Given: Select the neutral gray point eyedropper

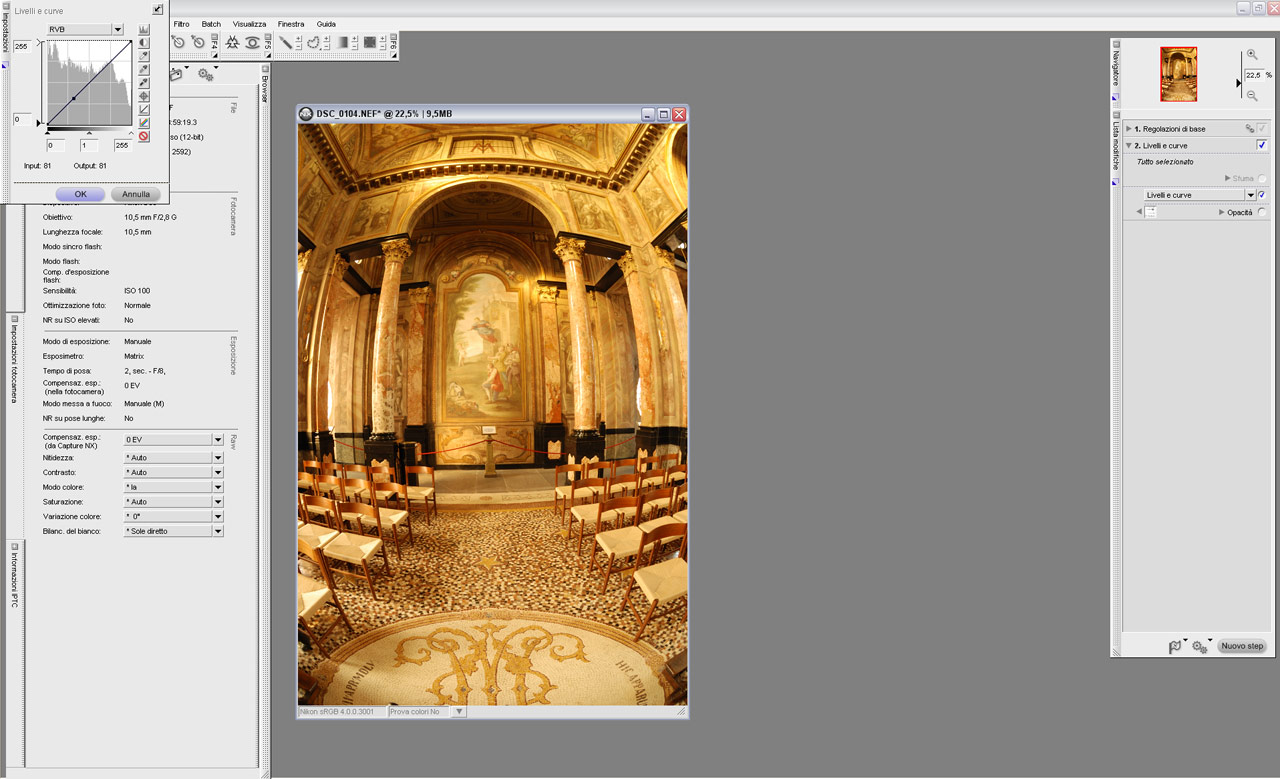Looking at the screenshot, I should click(144, 69).
